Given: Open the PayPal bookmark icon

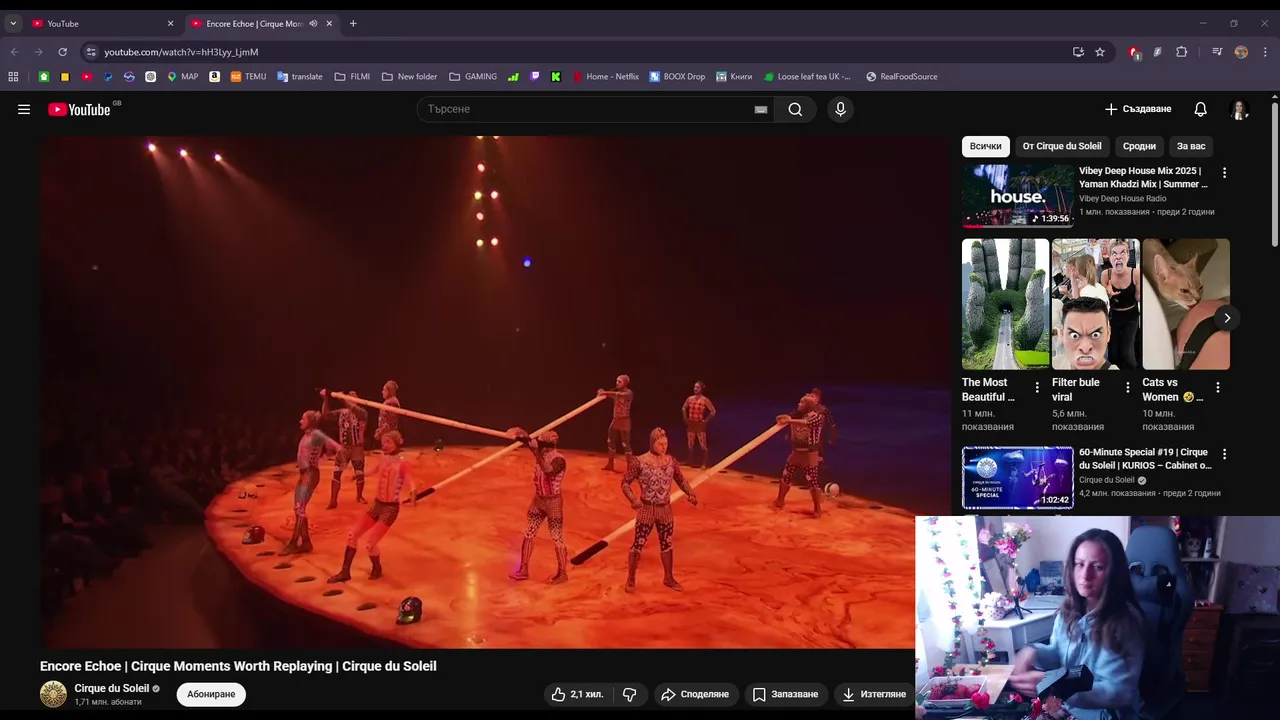Looking at the screenshot, I should click(x=108, y=76).
